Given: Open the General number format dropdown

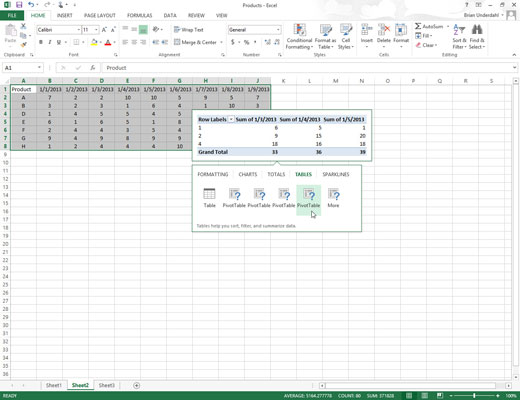Looking at the screenshot, I should [278, 30].
